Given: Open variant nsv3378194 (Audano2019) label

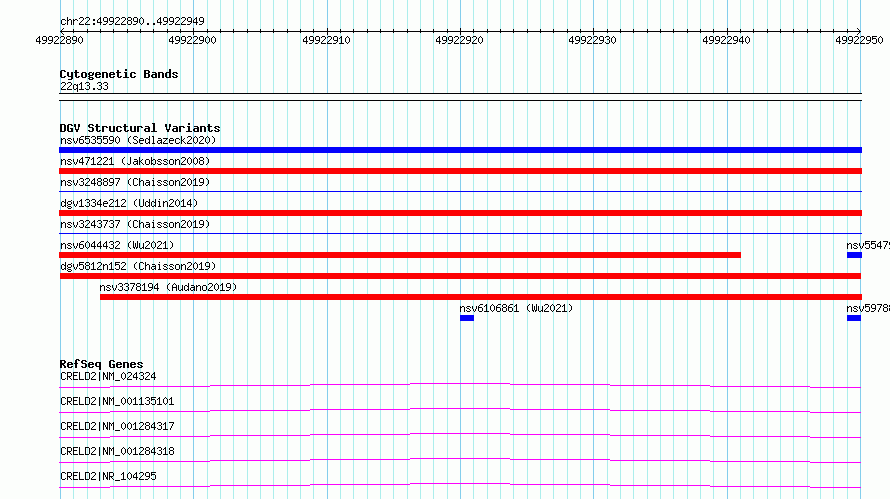Looking at the screenshot, I should tap(168, 287).
